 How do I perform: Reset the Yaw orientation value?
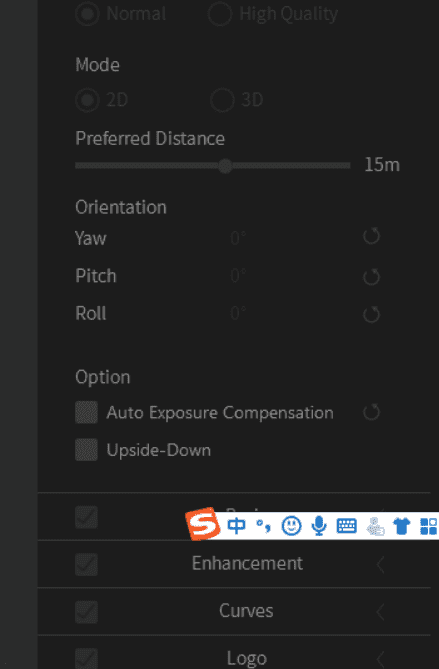click(x=371, y=236)
